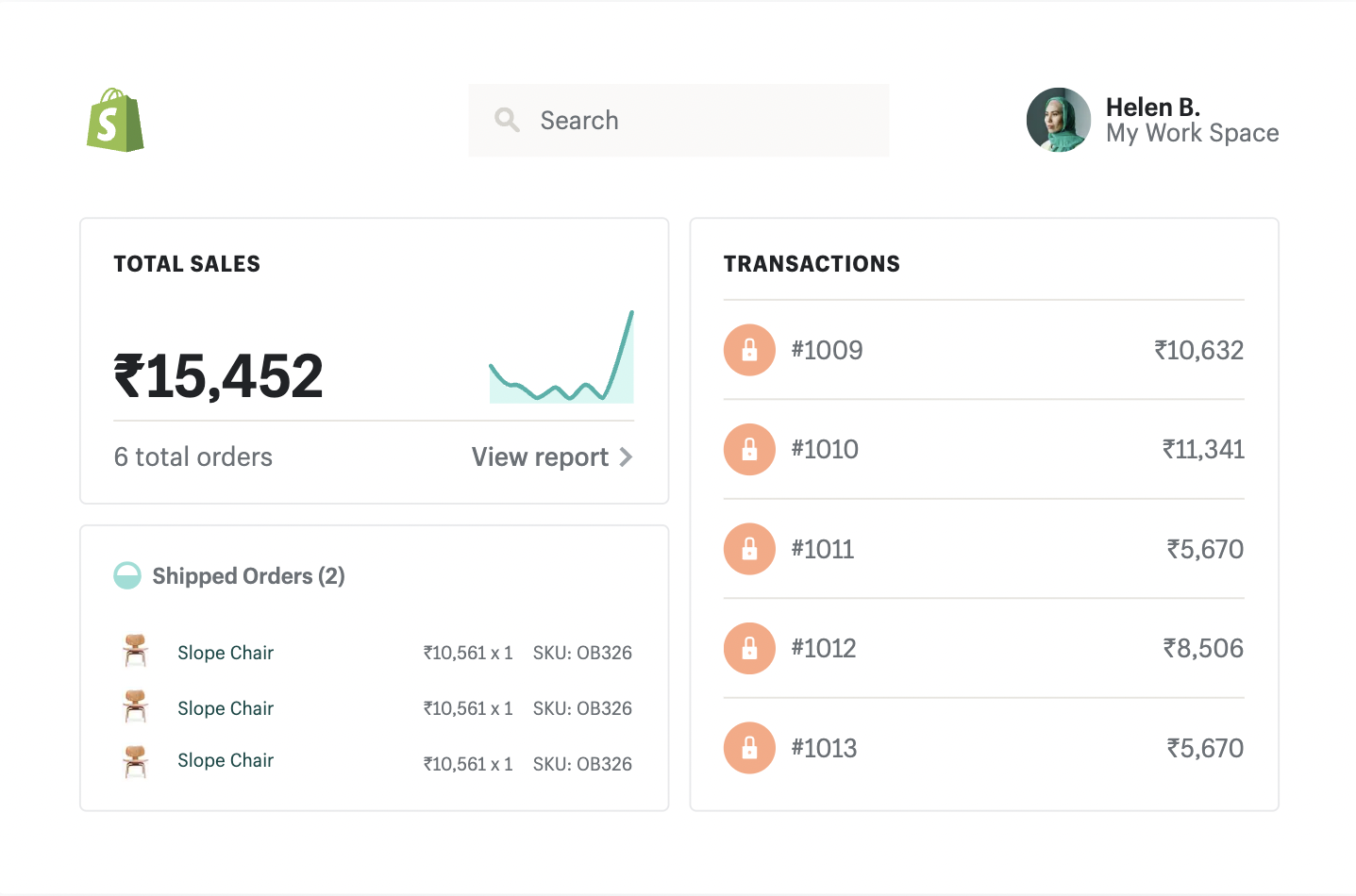The height and width of the screenshot is (896, 1356).
Task: Click the Shipped Orders (2) heading
Action: (x=248, y=575)
